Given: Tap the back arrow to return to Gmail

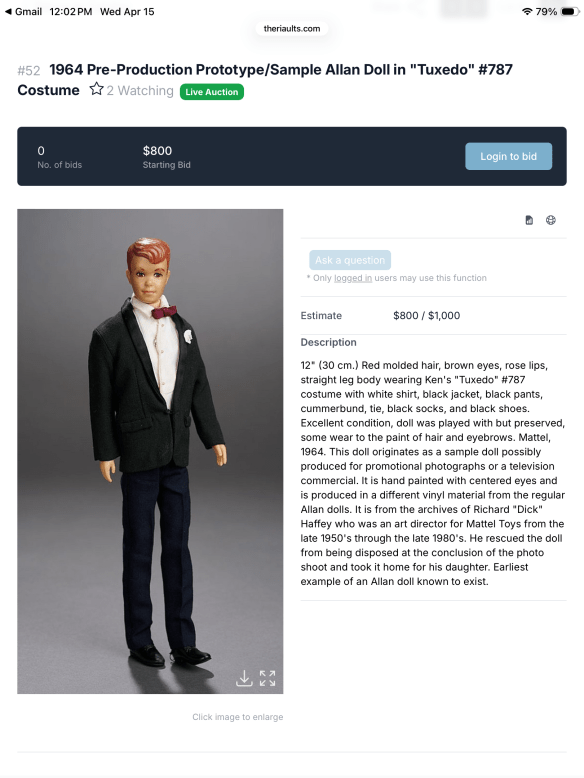Looking at the screenshot, I should point(8,11).
